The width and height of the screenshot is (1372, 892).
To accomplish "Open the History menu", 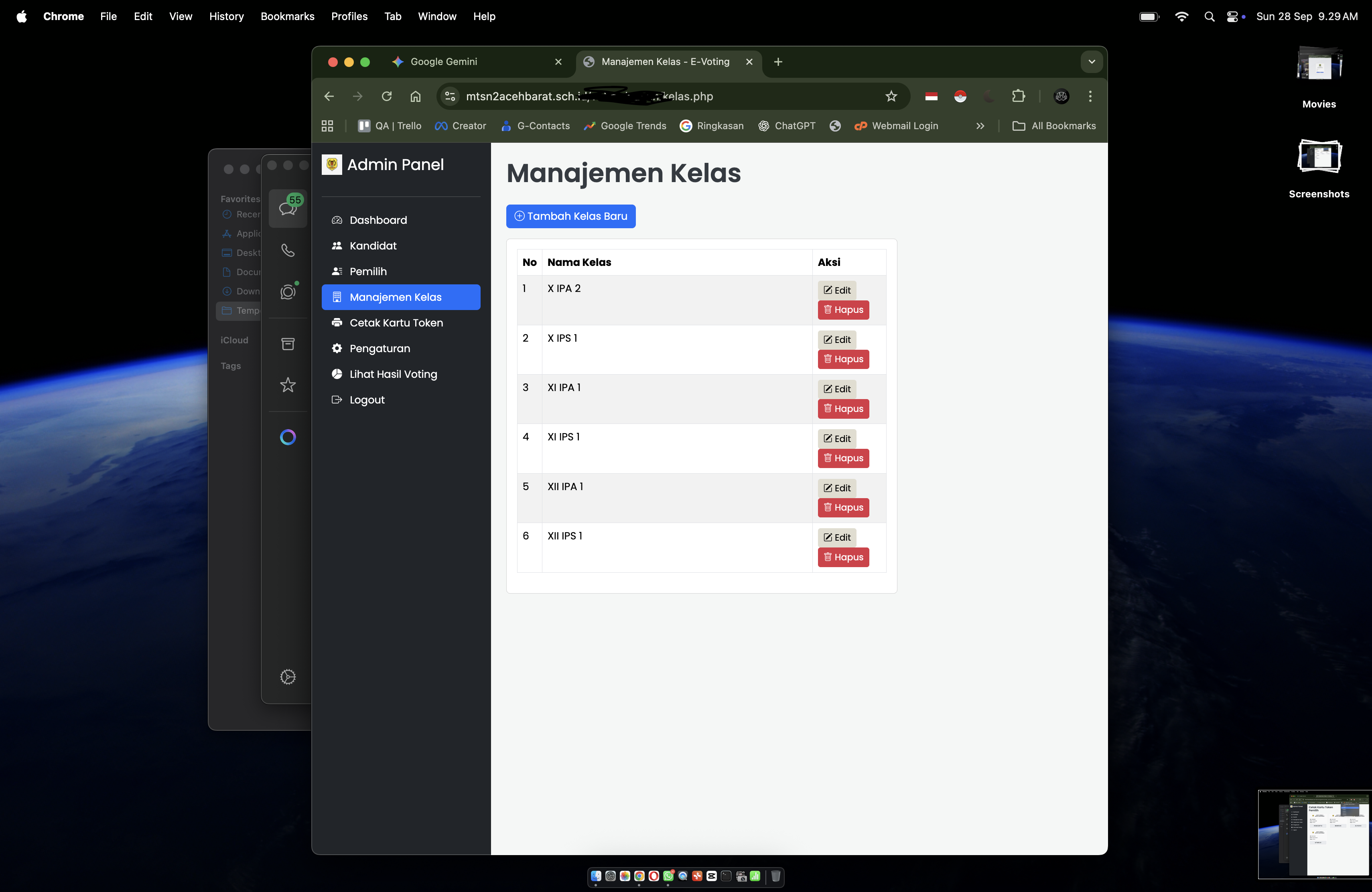I will [x=226, y=17].
